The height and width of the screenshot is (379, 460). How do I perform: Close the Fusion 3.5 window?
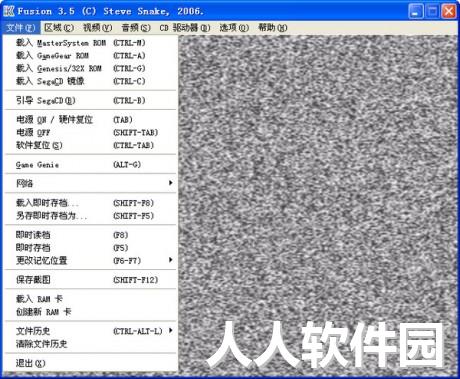449,11
